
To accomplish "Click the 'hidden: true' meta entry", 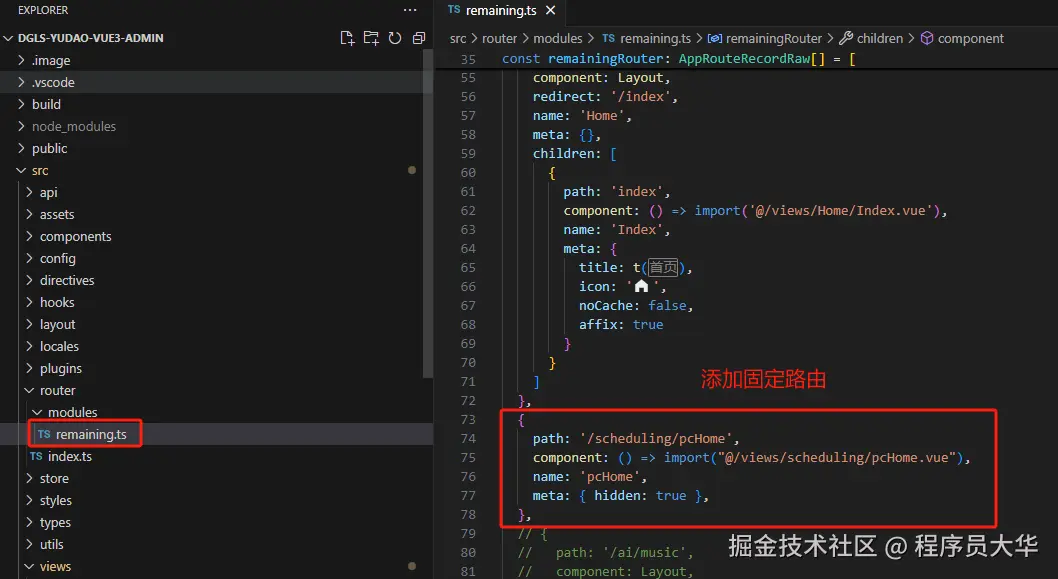I will coord(640,495).
